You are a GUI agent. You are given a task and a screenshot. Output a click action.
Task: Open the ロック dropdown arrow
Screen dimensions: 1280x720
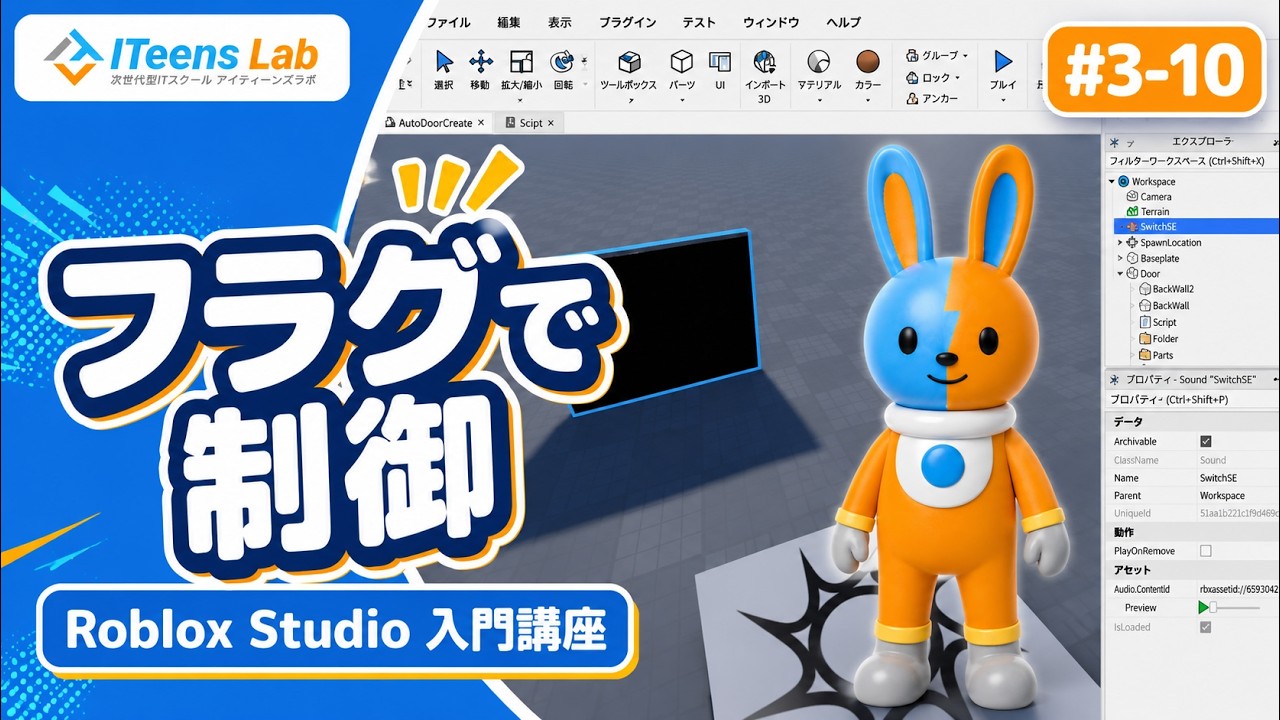(957, 78)
